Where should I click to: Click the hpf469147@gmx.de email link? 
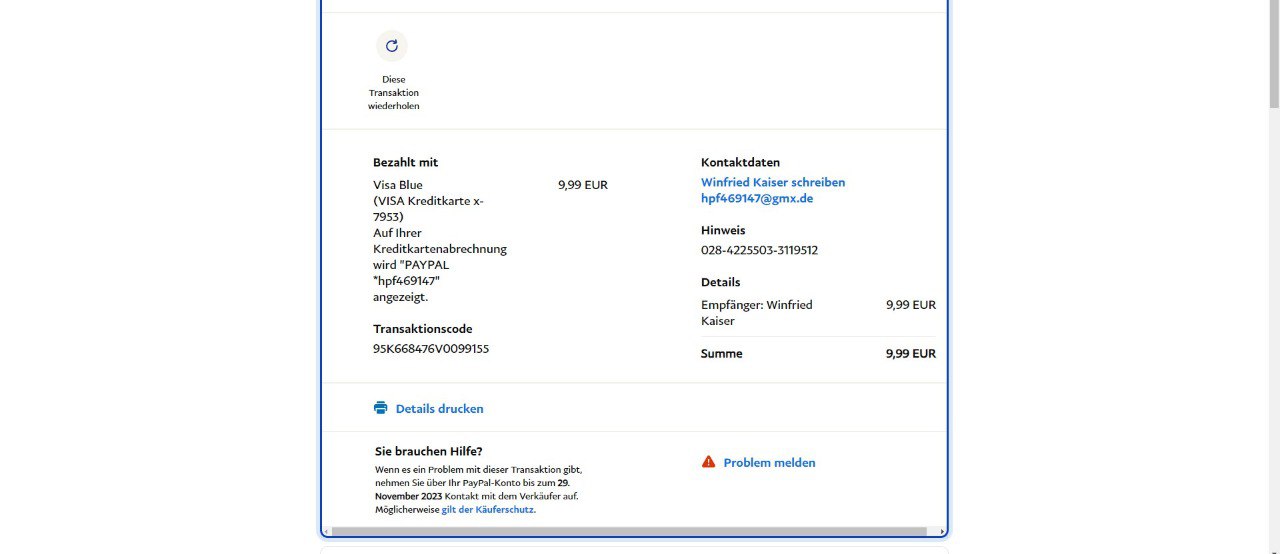tap(756, 198)
